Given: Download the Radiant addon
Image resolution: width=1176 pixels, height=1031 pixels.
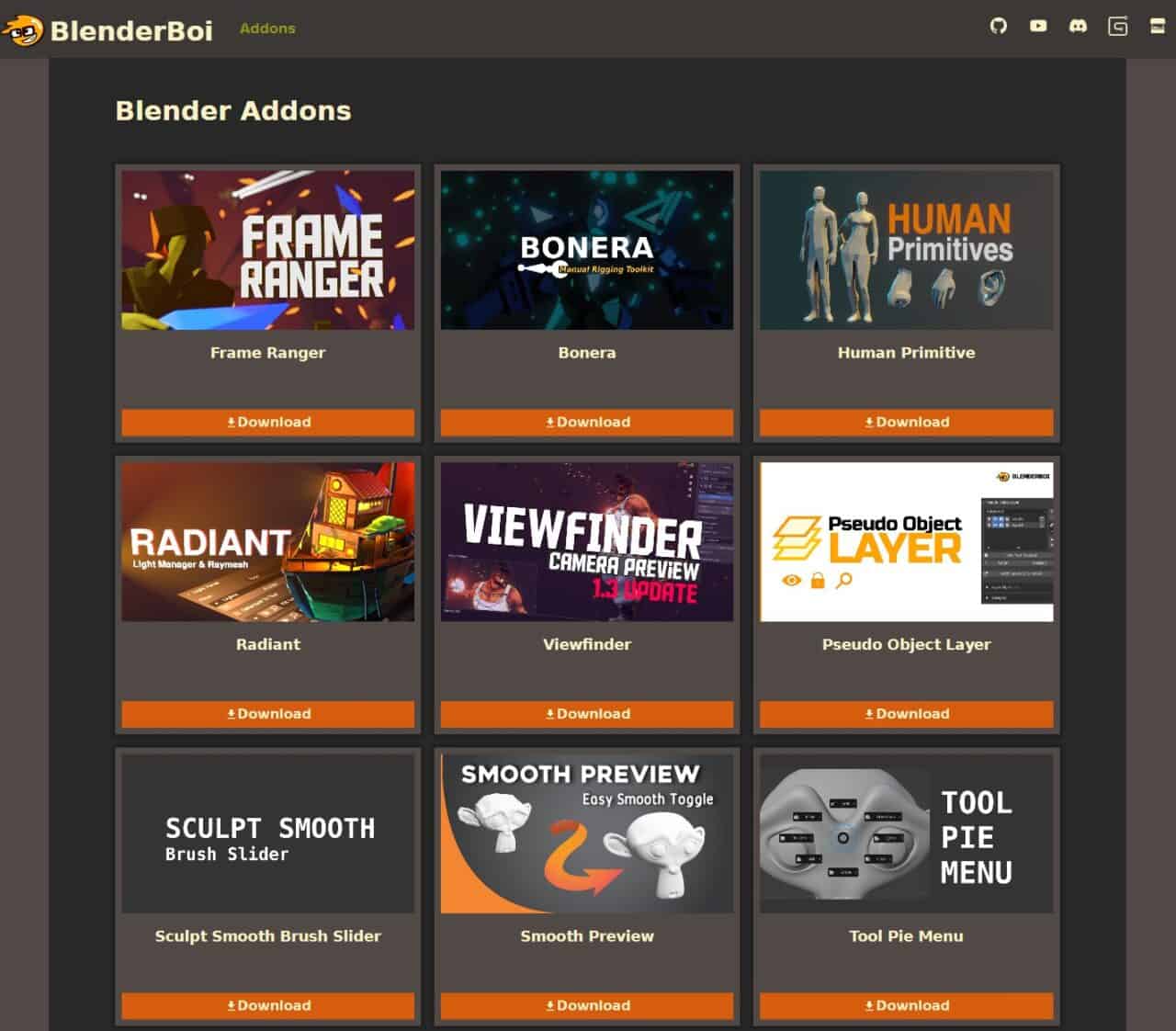Looking at the screenshot, I should (268, 714).
